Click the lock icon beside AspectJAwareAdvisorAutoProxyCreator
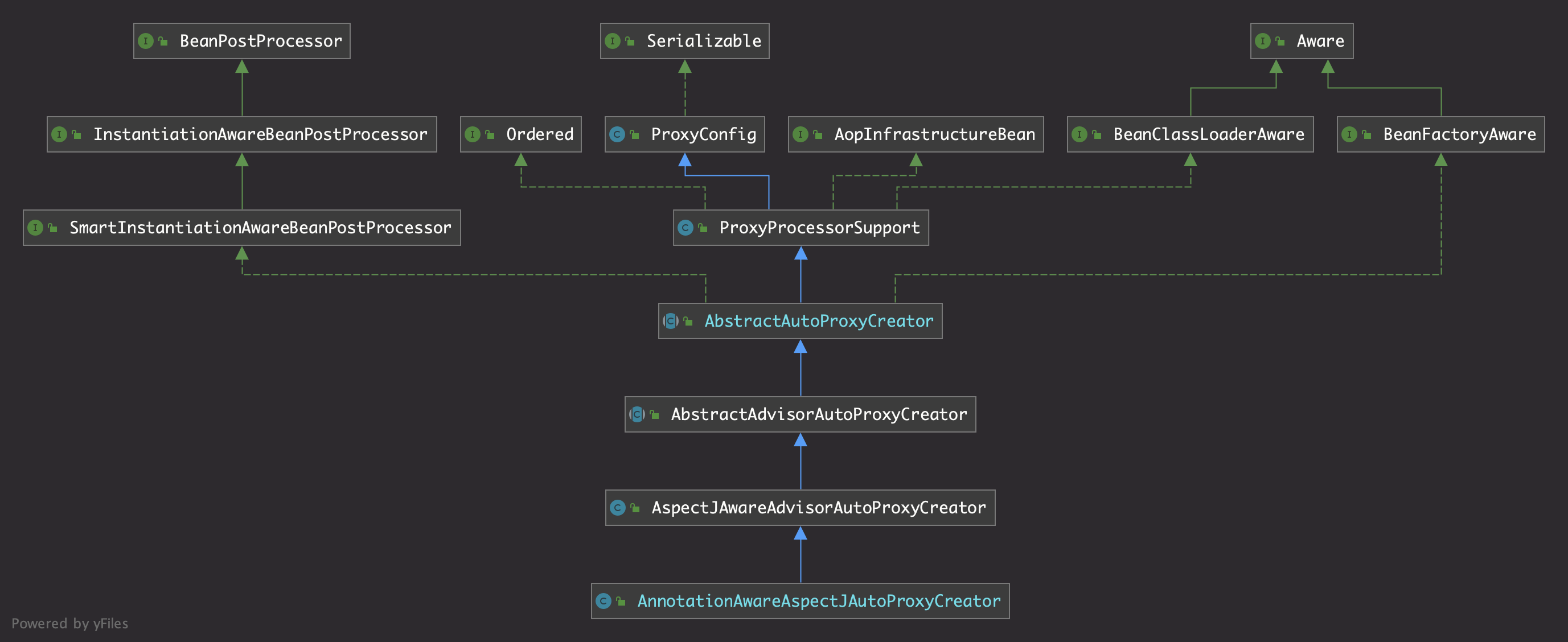Viewport: 1568px width, 642px height. 635,508
